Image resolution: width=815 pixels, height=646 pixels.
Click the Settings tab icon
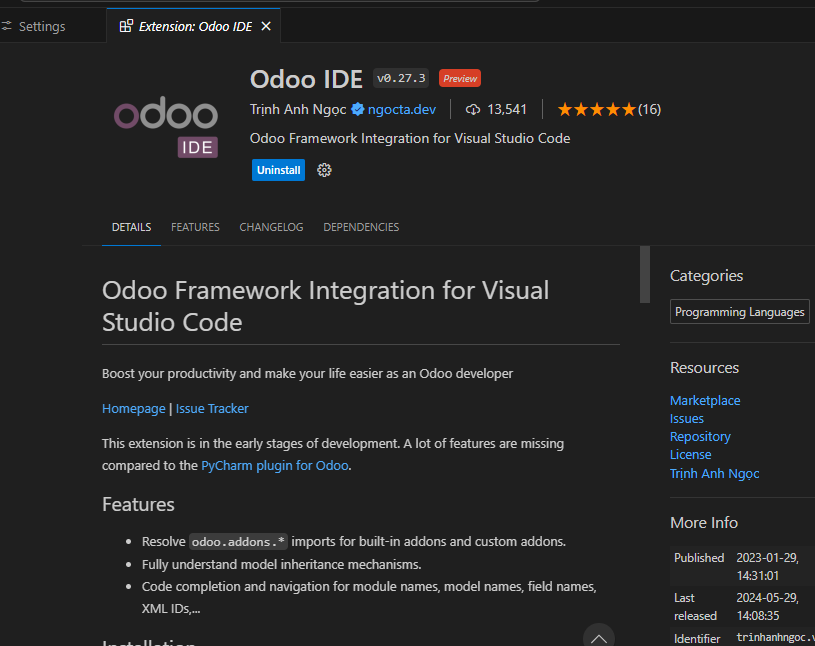6,26
